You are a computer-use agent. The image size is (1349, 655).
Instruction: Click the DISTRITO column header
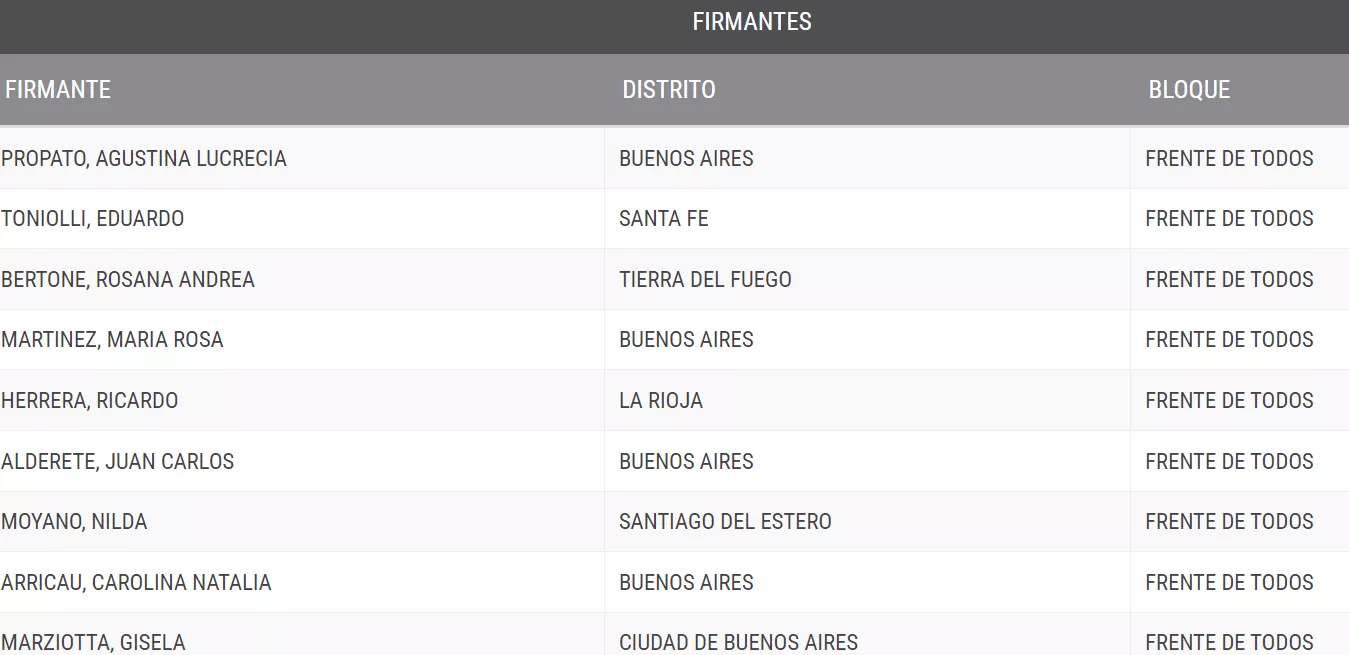(668, 89)
